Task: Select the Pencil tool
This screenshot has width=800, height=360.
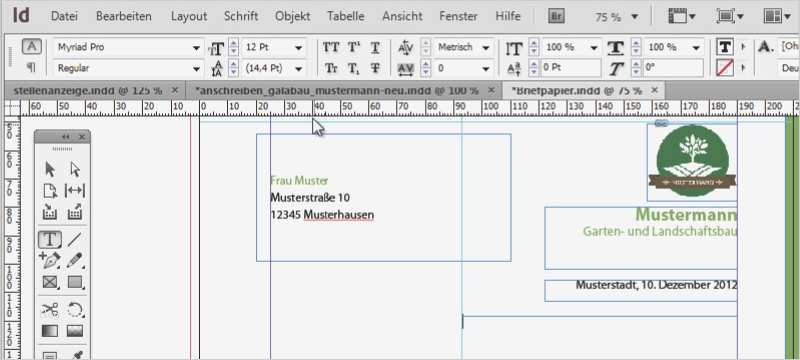Action: pos(75,260)
